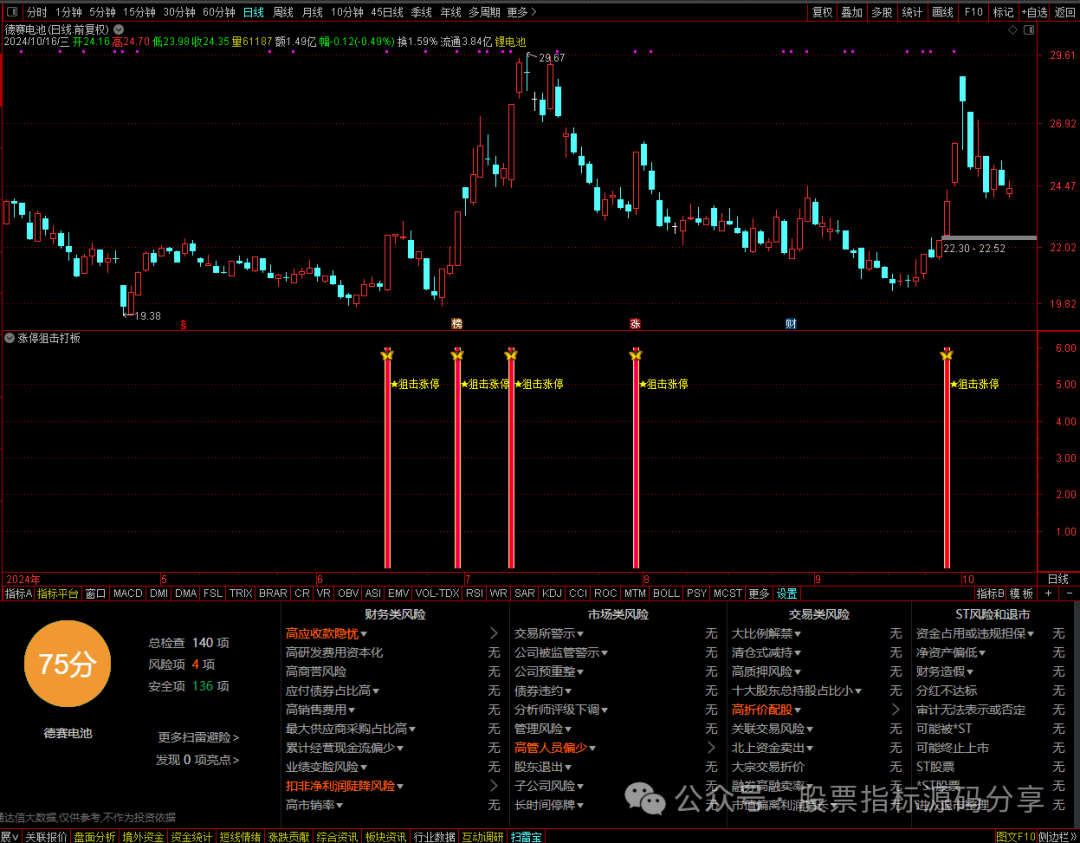
Task: Select the RSI indicator
Action: pos(474,593)
